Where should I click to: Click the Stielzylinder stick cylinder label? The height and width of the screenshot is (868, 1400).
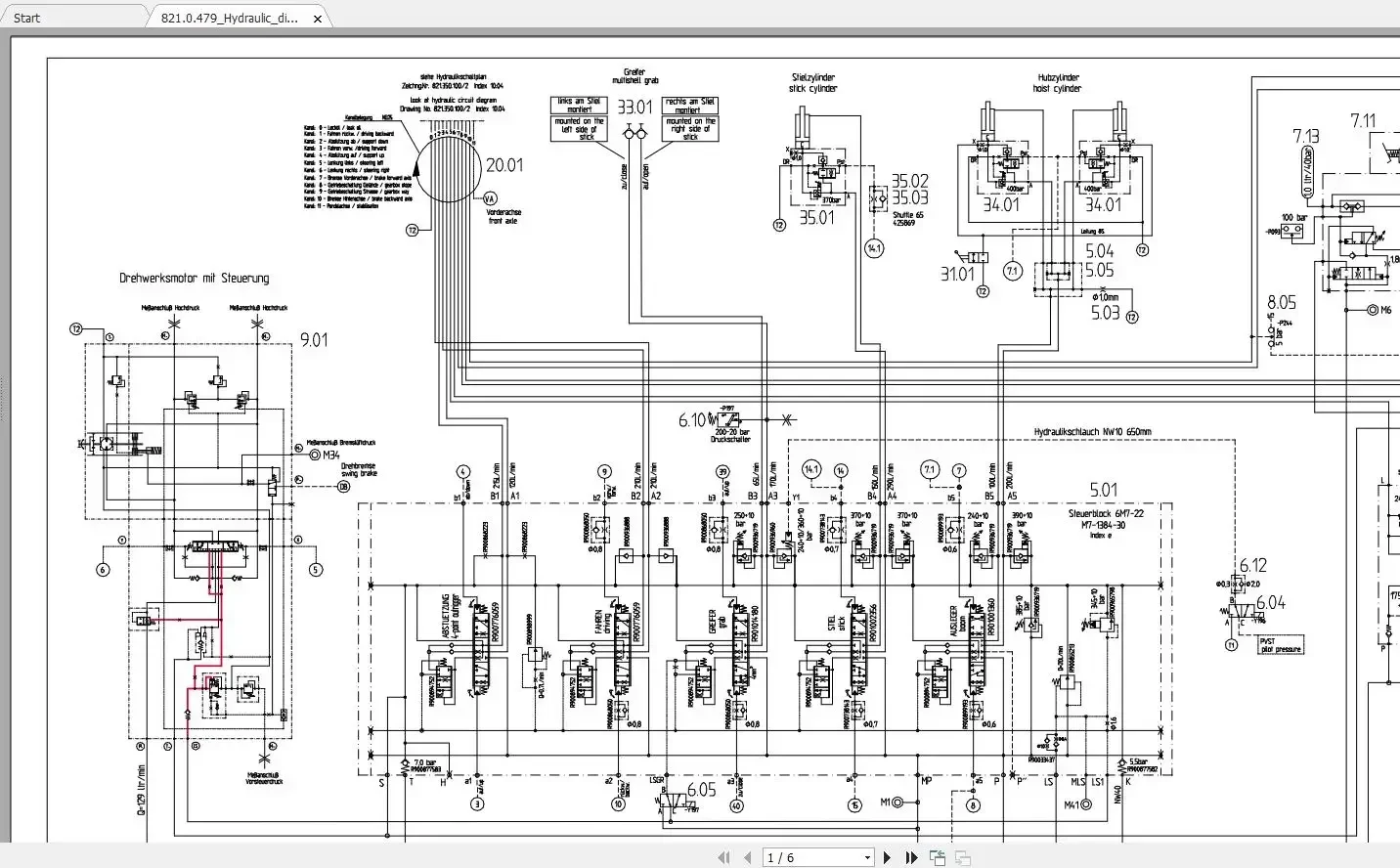coord(811,81)
